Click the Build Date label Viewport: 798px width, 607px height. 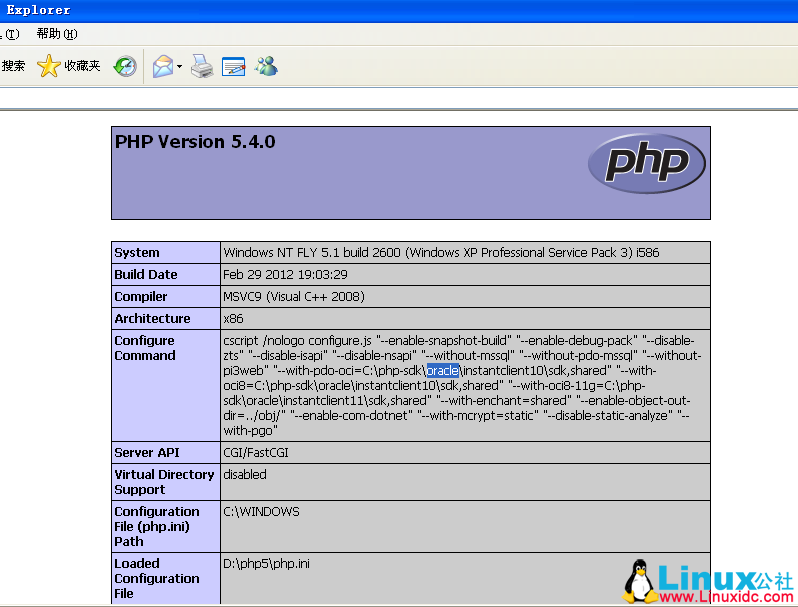pos(146,274)
